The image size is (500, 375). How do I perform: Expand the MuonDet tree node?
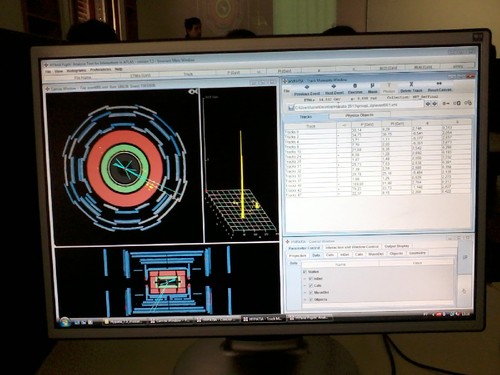click(x=305, y=293)
